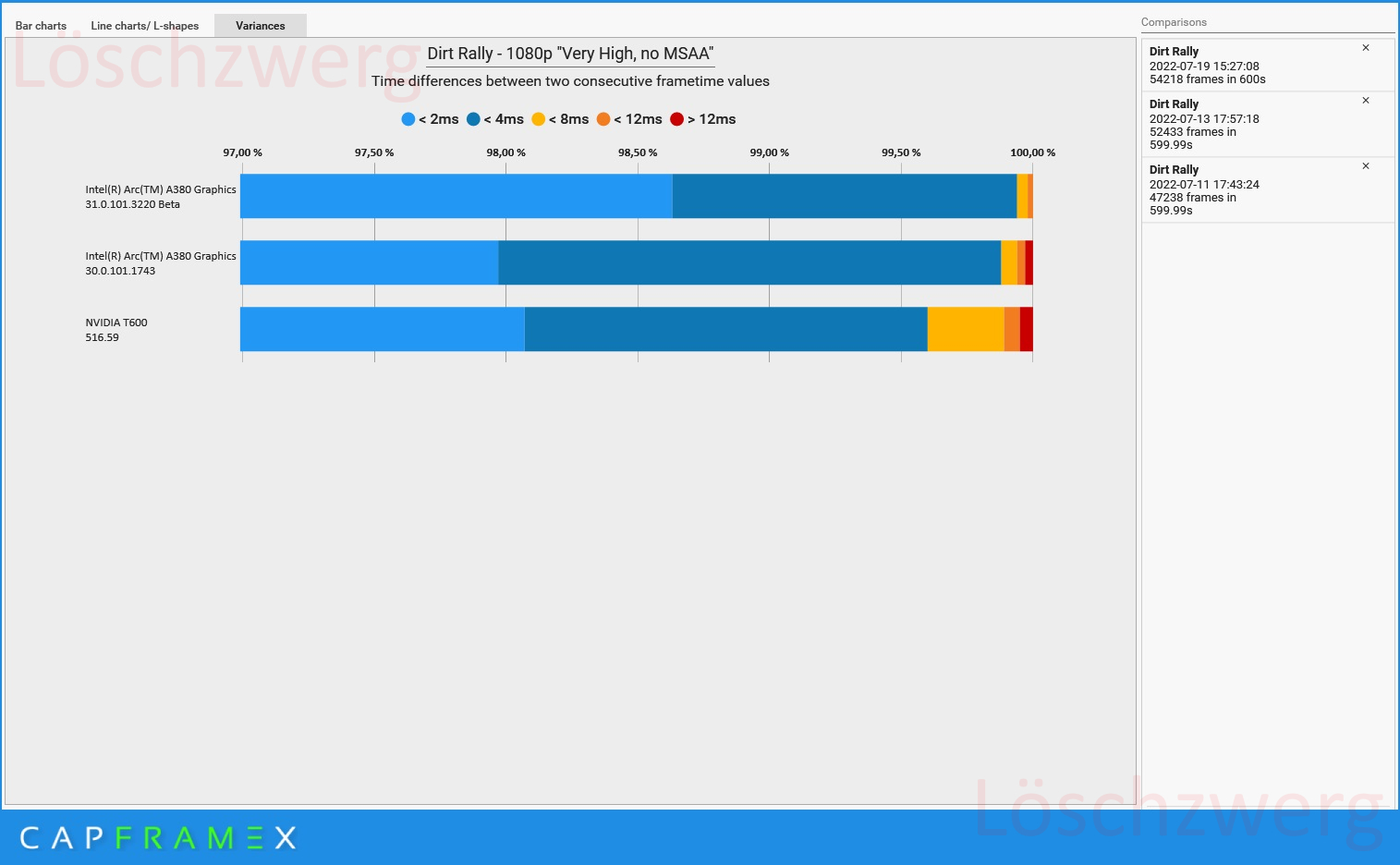Image resolution: width=1400 pixels, height=865 pixels.
Task: Click the Intel Arc A380 30.0.101.1743 label
Action: [x=161, y=263]
